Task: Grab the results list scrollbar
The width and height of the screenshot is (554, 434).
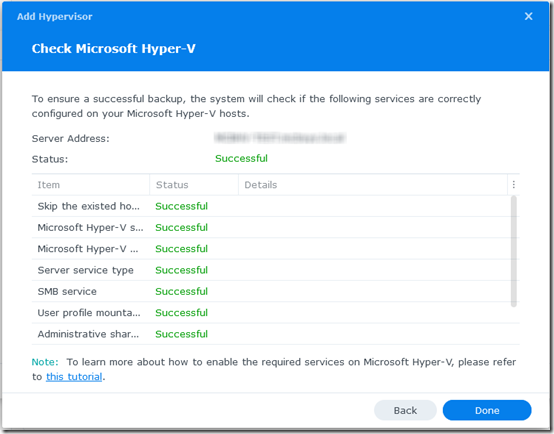Action: pyautogui.click(x=513, y=251)
